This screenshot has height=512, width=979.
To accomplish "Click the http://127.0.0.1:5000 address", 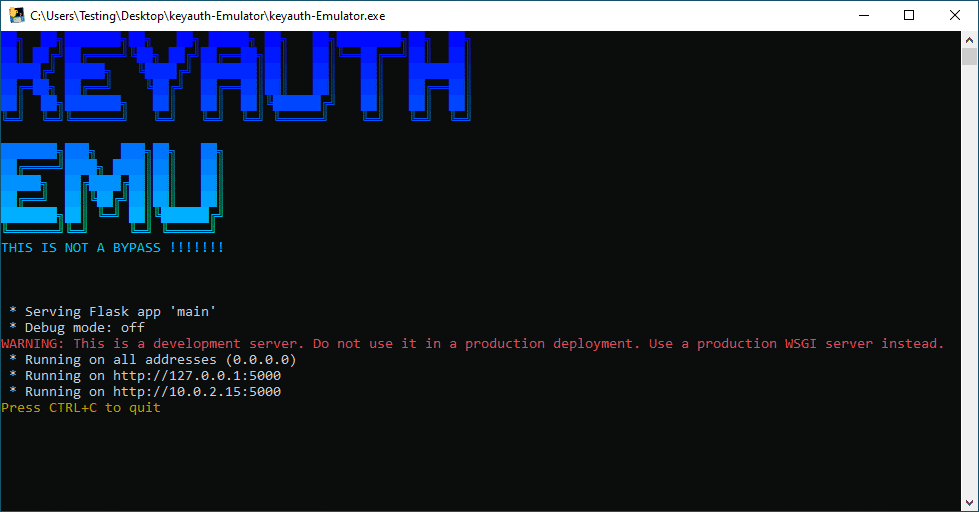I will tap(197, 376).
